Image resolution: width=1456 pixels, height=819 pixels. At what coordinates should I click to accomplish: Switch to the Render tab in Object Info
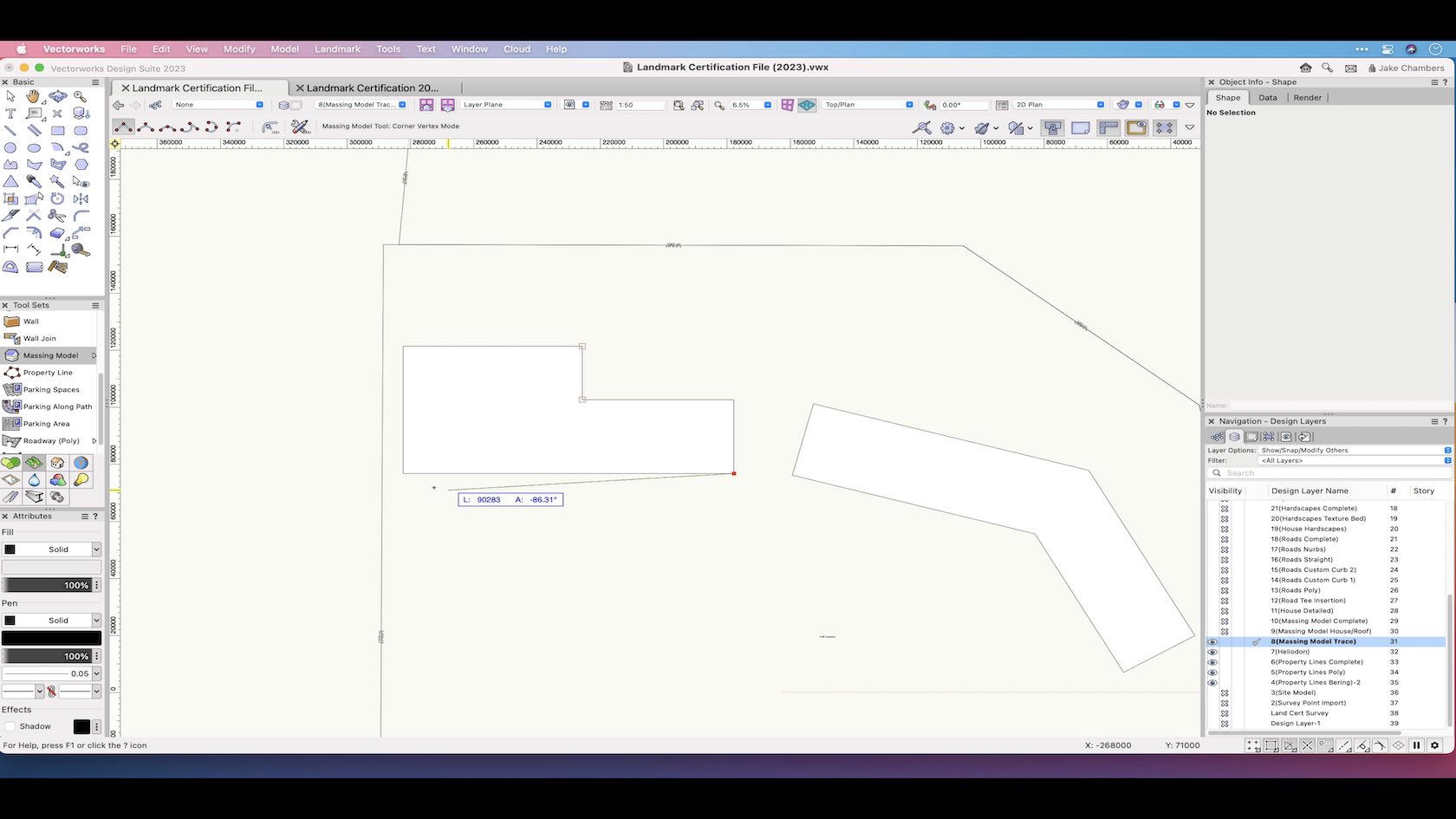point(1307,97)
